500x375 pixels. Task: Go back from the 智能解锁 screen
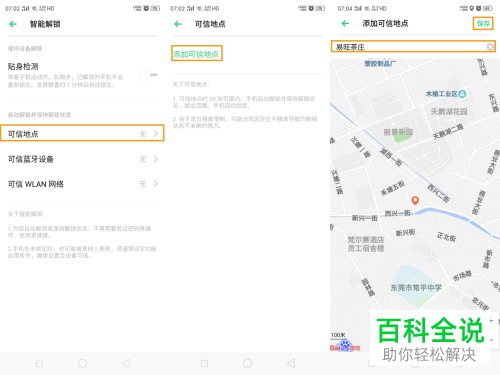pos(13,24)
